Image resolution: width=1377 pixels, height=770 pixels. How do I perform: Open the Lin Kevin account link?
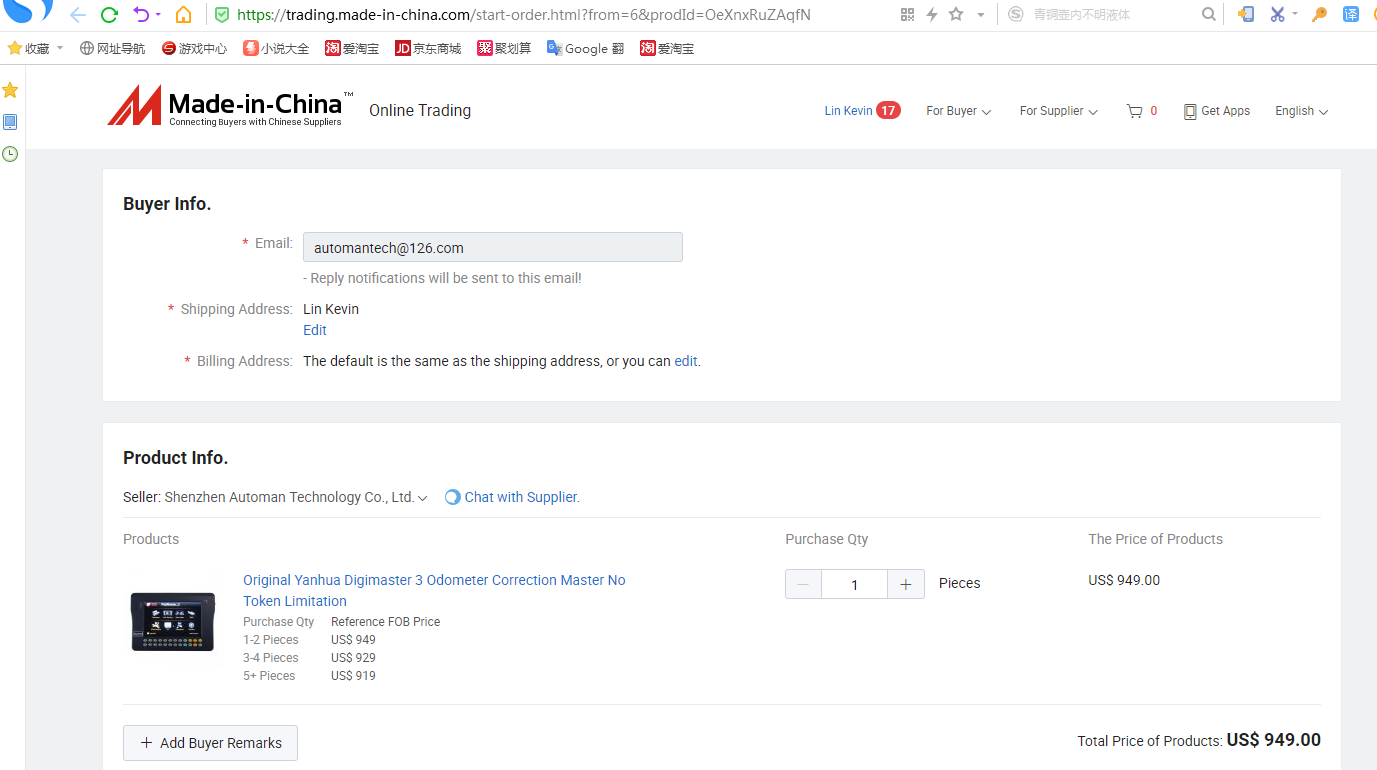pos(848,111)
